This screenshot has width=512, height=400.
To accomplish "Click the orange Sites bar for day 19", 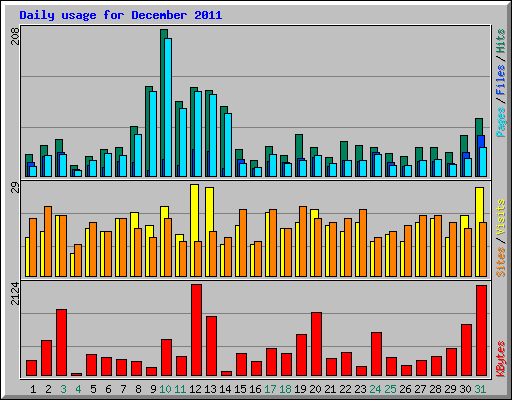I will point(303,241).
